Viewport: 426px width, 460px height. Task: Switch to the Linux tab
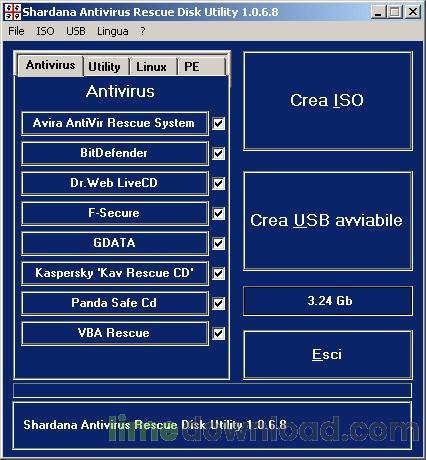[x=152, y=67]
